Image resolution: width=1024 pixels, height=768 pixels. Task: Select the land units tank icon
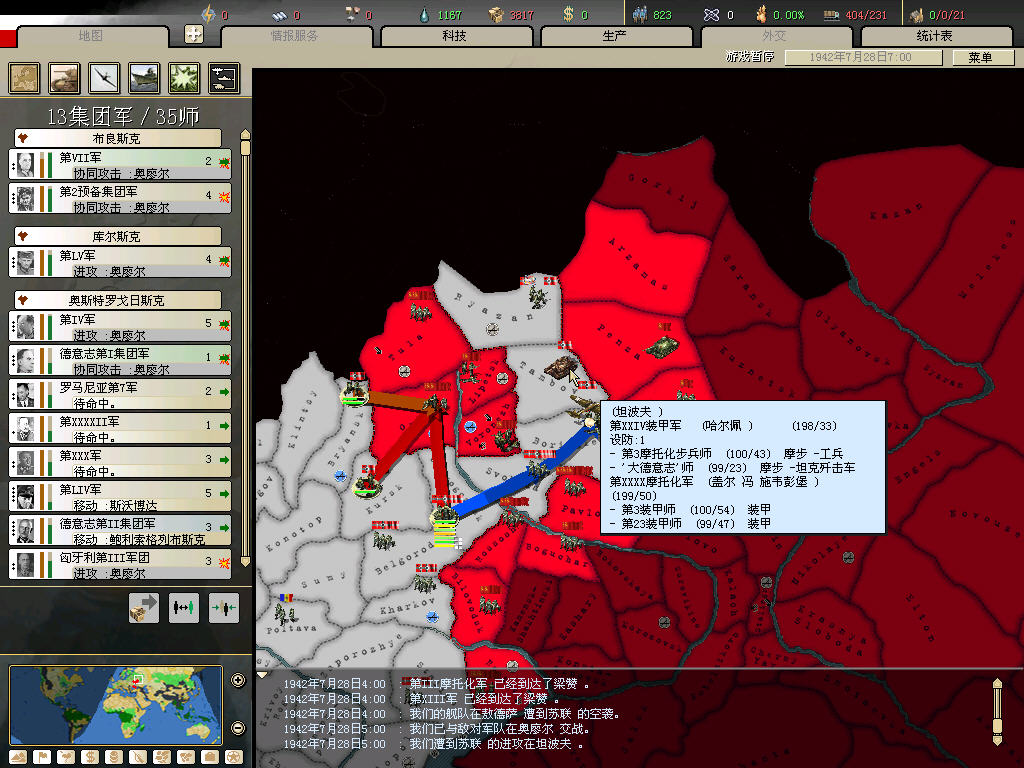(64, 77)
